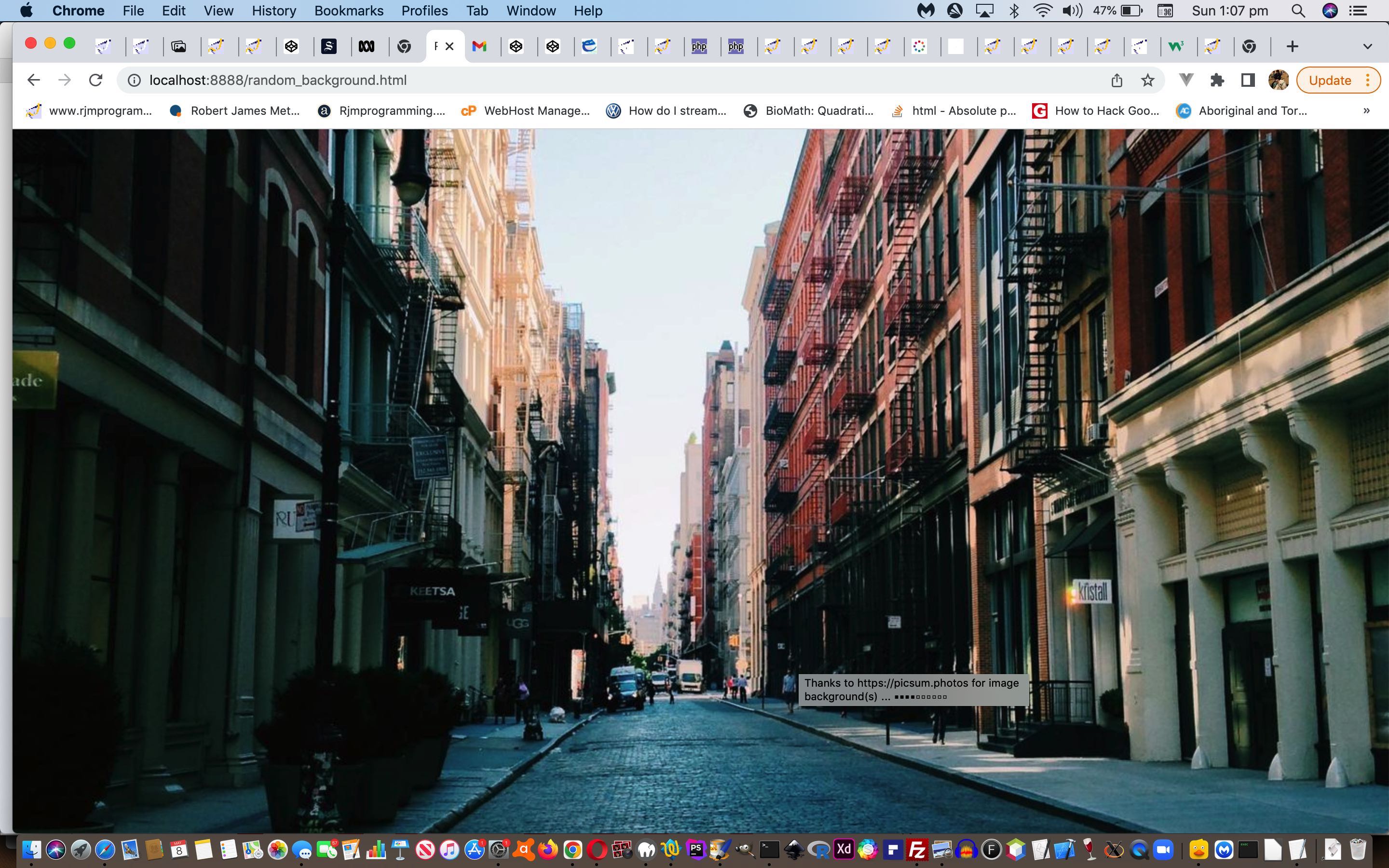Switch to the Gmail tab
Image resolution: width=1389 pixels, height=868 pixels.
coord(479,46)
